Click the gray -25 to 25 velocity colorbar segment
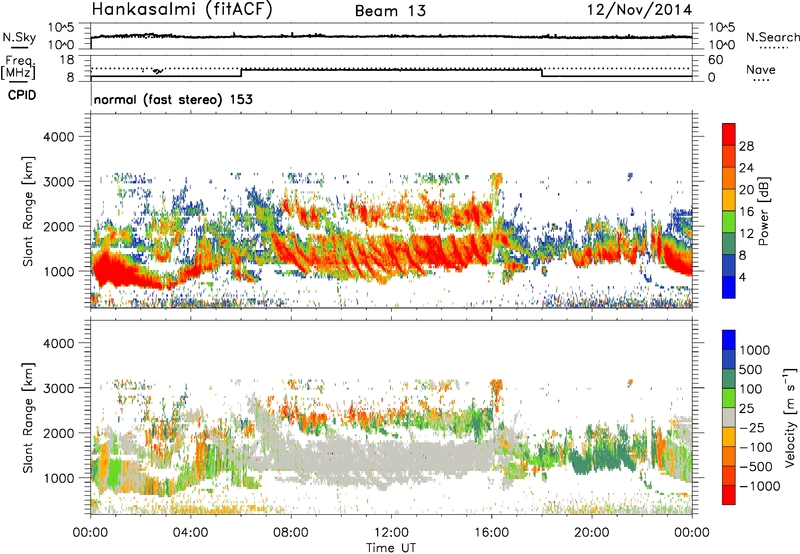800x554 pixels. [729, 417]
